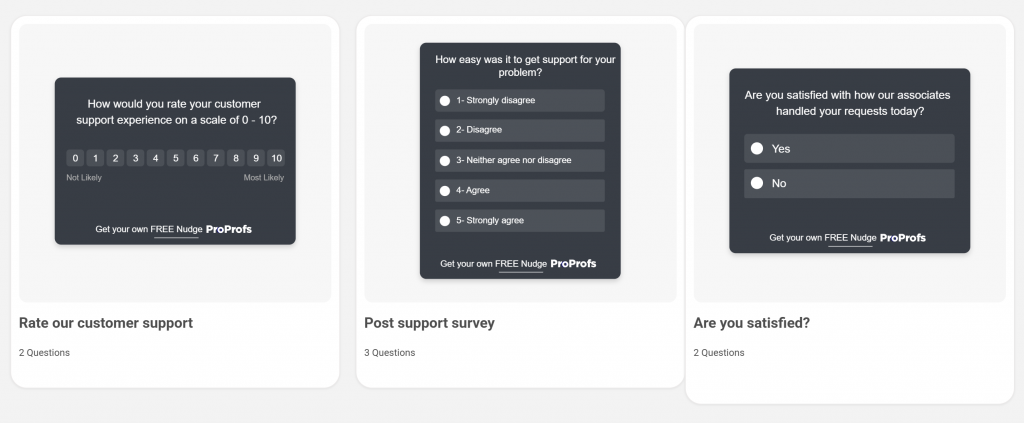Choose rating 3 in support survey
The height and width of the screenshot is (423, 1024).
coord(135,158)
